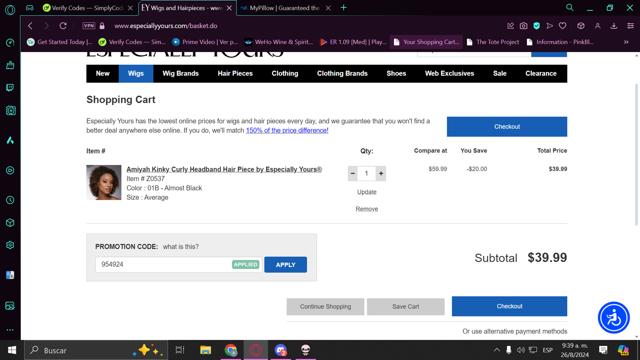The width and height of the screenshot is (640, 360).
Task: Click the APPLY promotion code button
Action: pyautogui.click(x=285, y=264)
